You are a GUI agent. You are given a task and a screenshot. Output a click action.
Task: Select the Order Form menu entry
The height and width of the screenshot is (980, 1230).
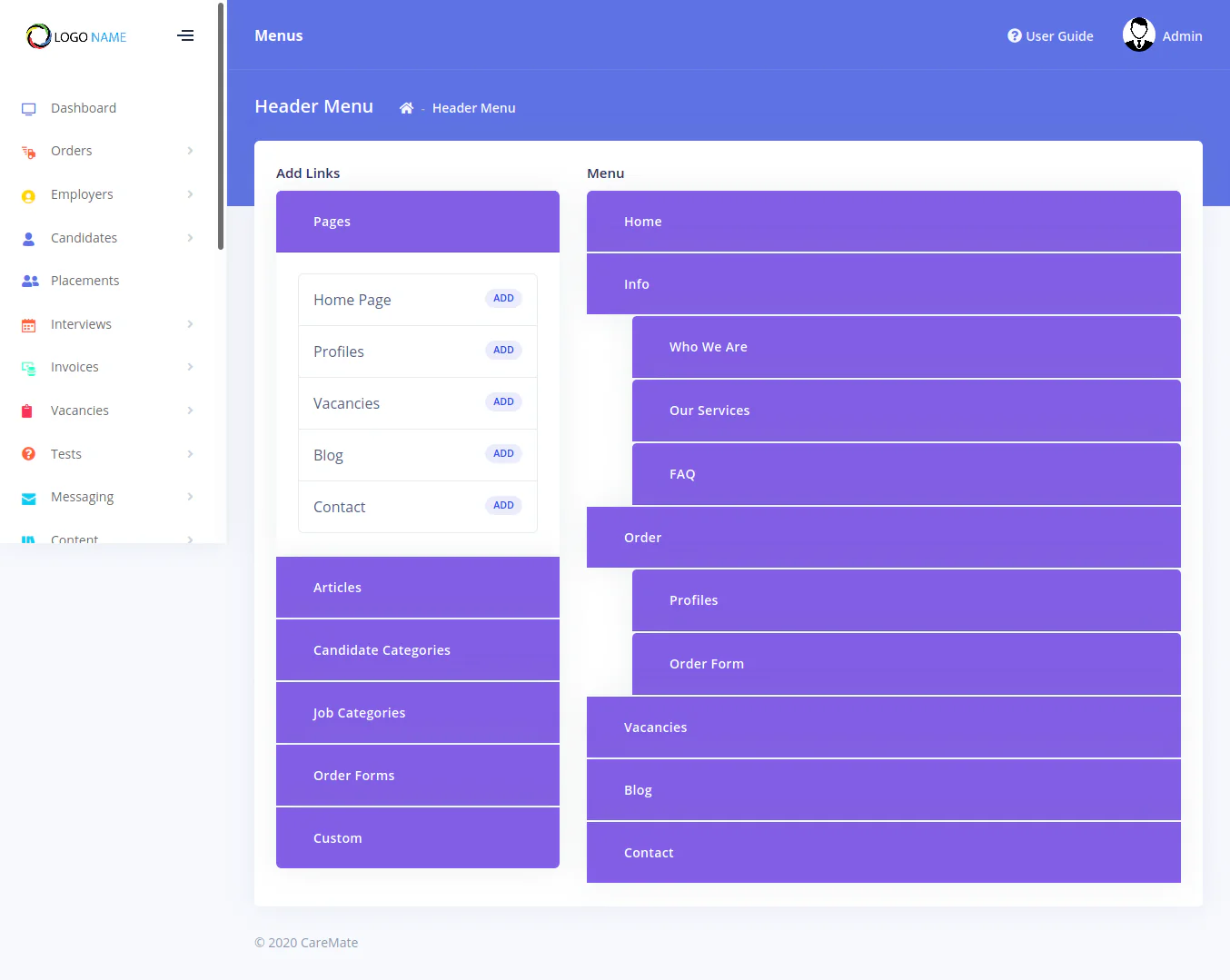(906, 664)
